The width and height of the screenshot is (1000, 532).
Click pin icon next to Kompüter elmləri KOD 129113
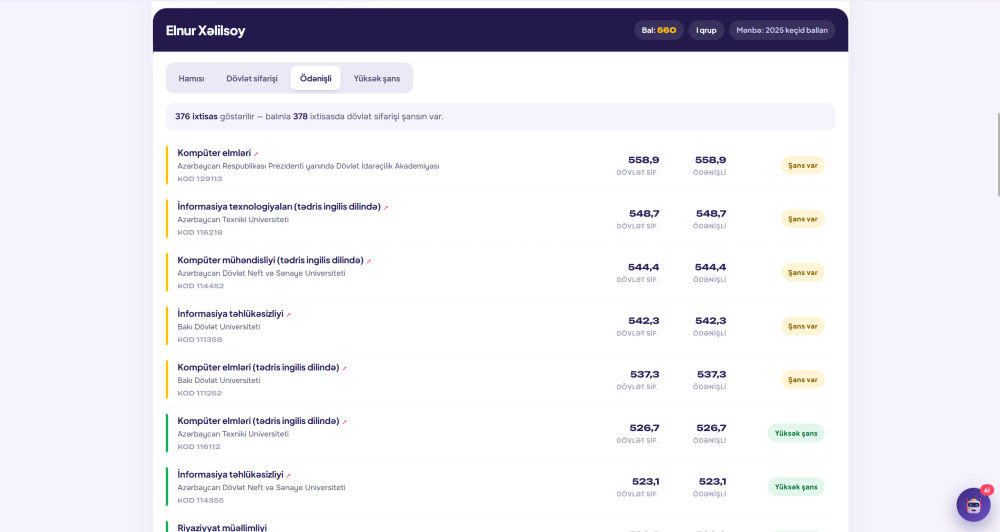click(x=256, y=154)
